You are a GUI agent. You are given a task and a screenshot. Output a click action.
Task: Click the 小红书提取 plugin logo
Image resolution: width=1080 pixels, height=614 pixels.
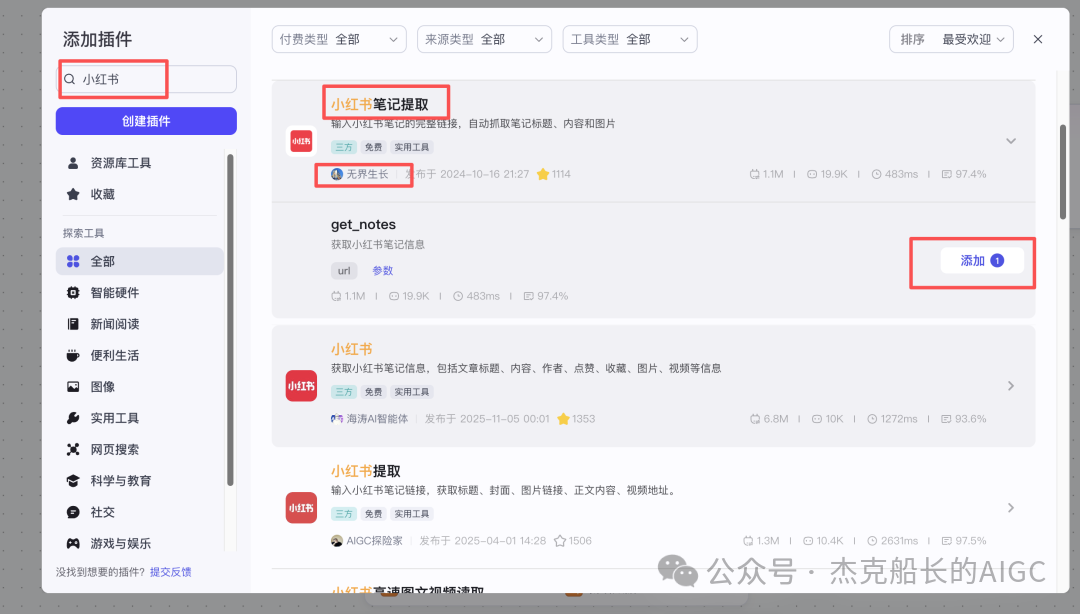(301, 508)
